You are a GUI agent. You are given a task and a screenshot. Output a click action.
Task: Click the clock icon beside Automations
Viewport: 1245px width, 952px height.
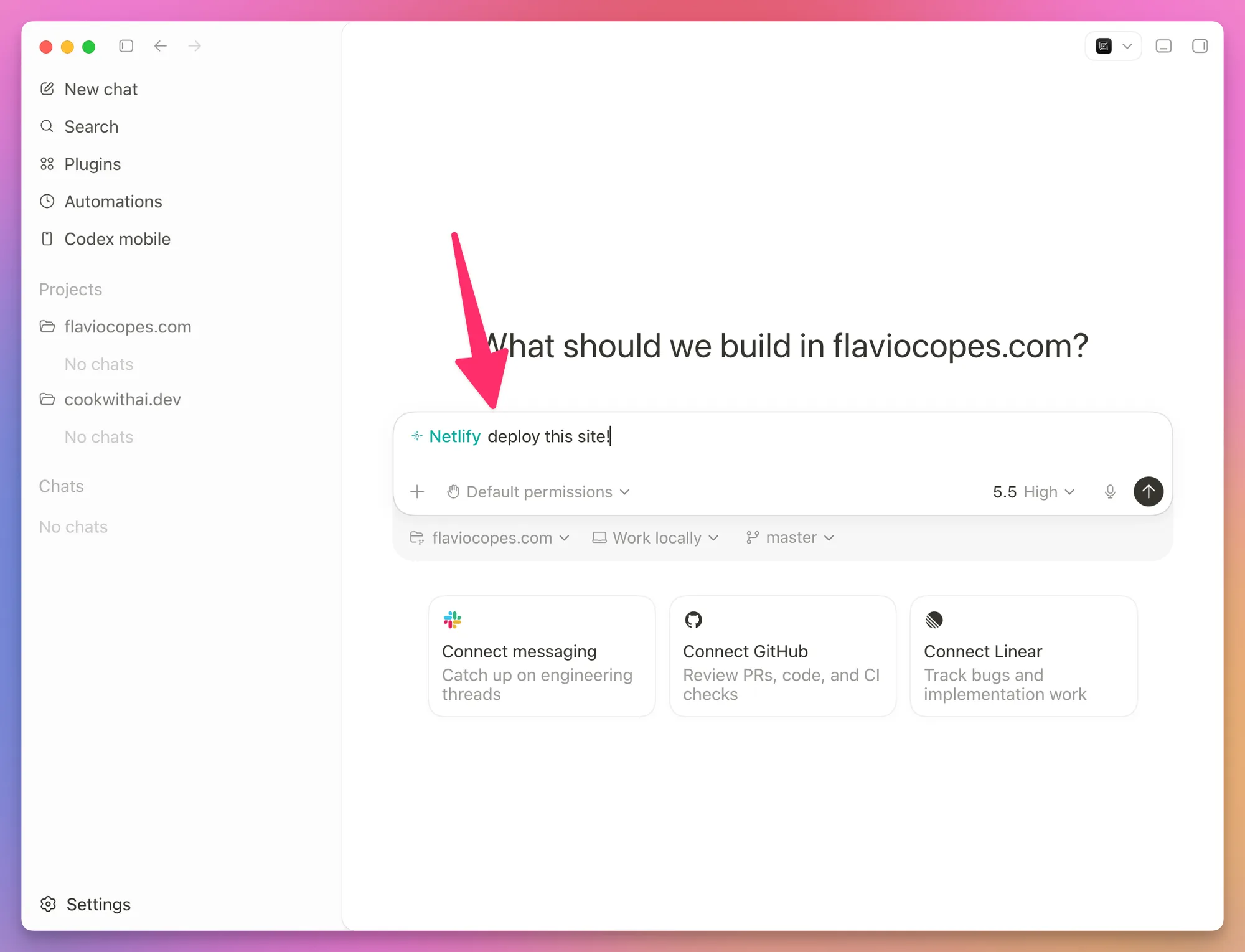coord(47,201)
